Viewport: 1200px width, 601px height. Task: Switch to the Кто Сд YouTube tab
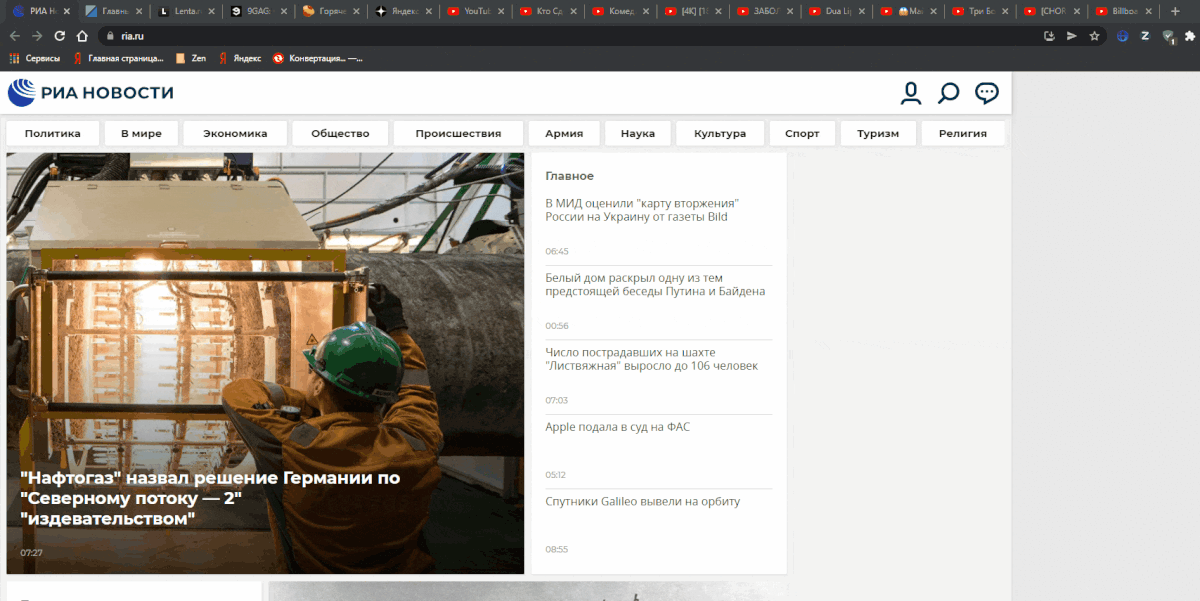pyautogui.click(x=547, y=11)
